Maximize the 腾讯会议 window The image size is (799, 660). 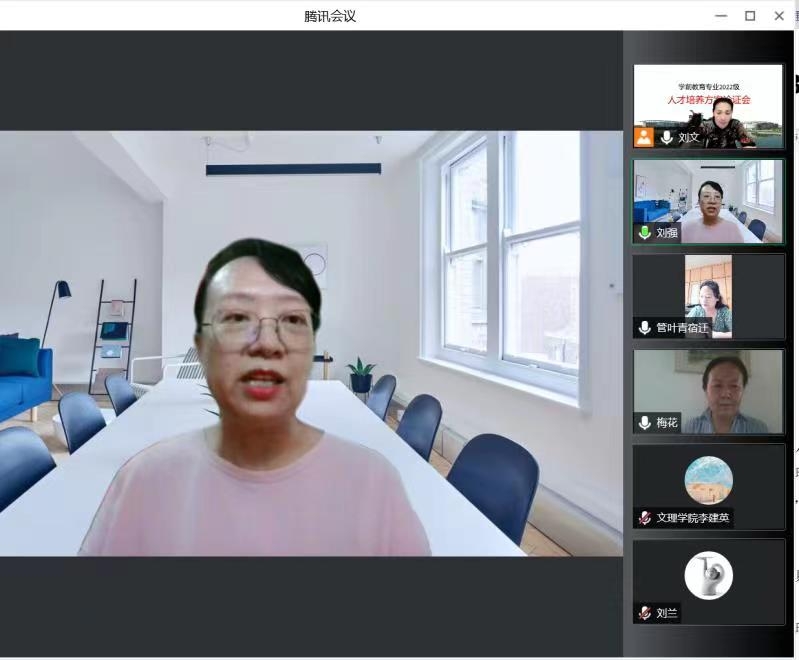point(750,16)
